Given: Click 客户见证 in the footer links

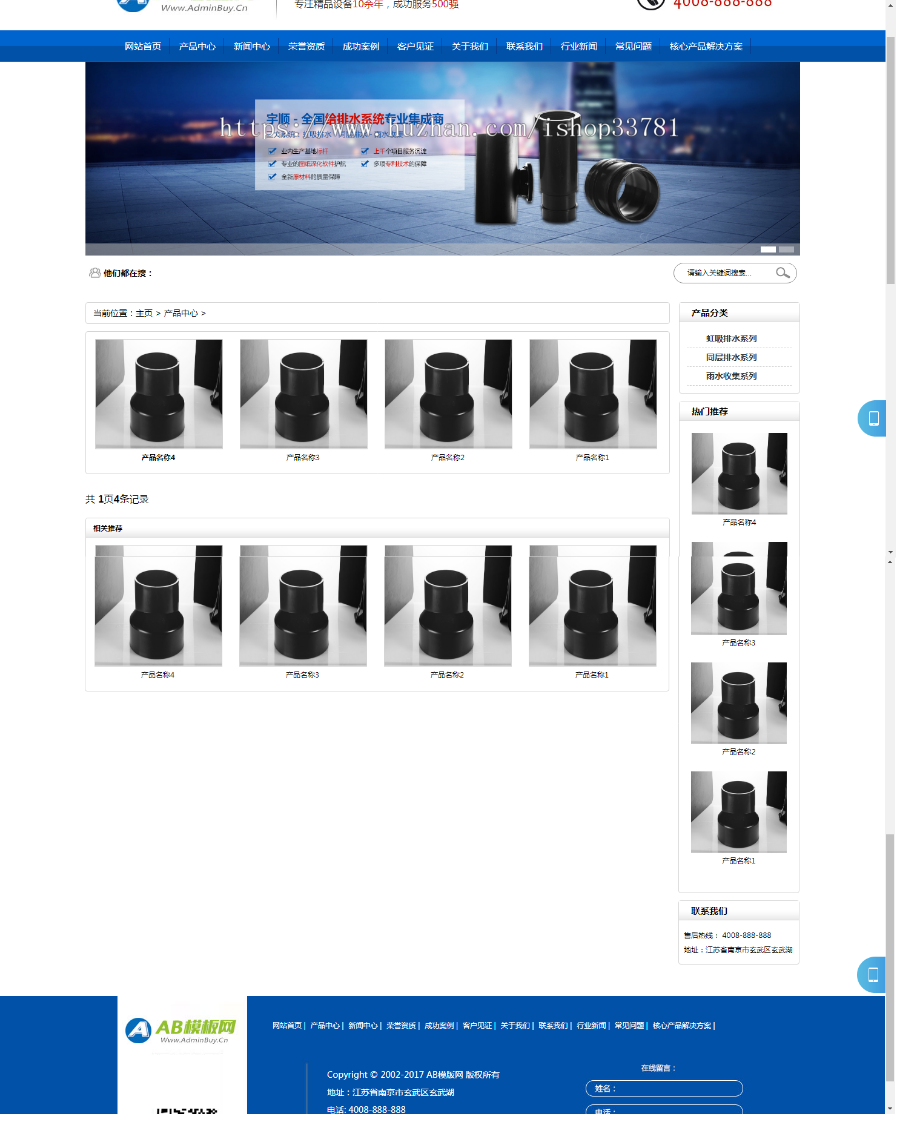Looking at the screenshot, I should point(477,1025).
